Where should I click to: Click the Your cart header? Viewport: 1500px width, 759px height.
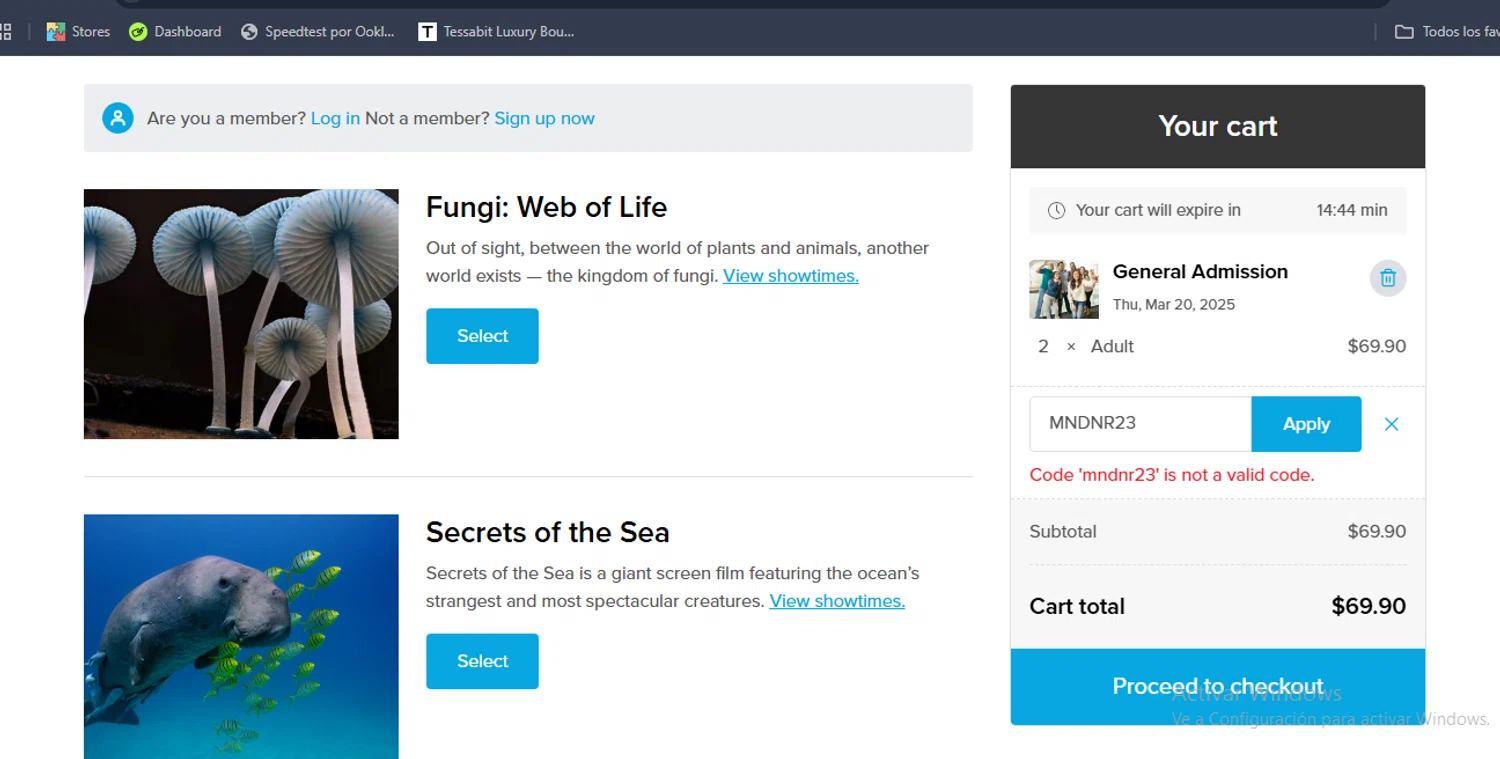(1218, 126)
